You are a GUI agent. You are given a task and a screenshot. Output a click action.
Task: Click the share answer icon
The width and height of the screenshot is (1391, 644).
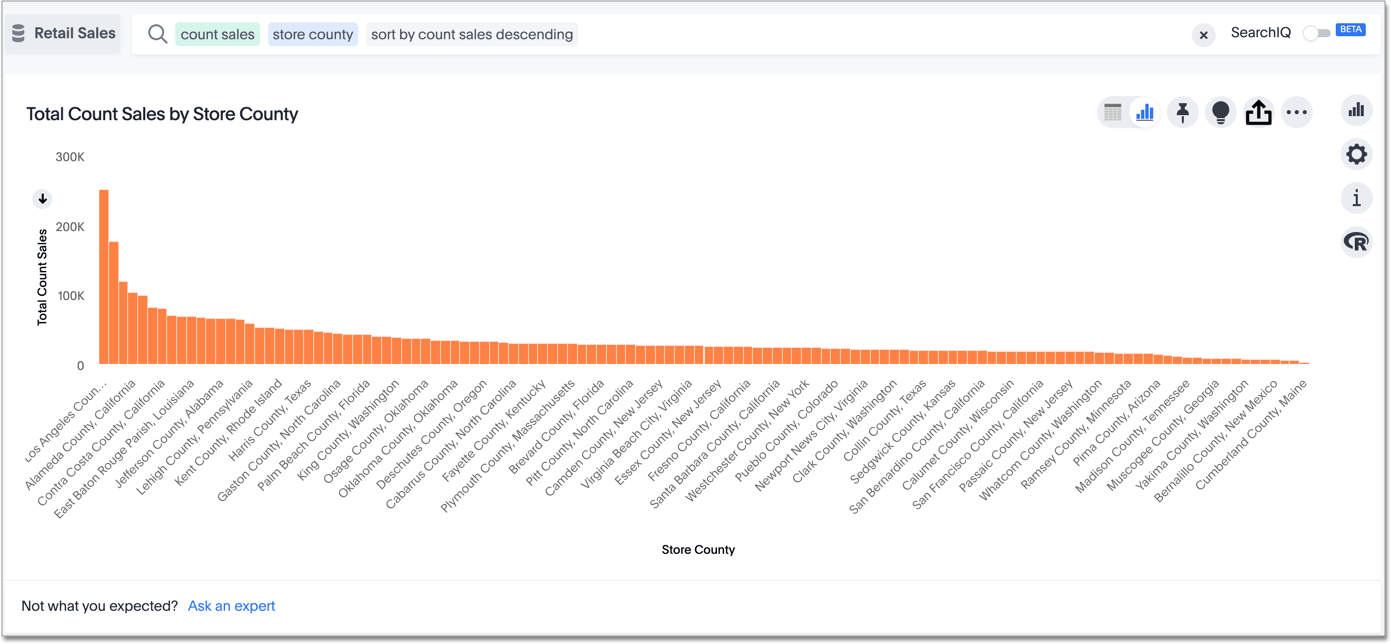1258,113
